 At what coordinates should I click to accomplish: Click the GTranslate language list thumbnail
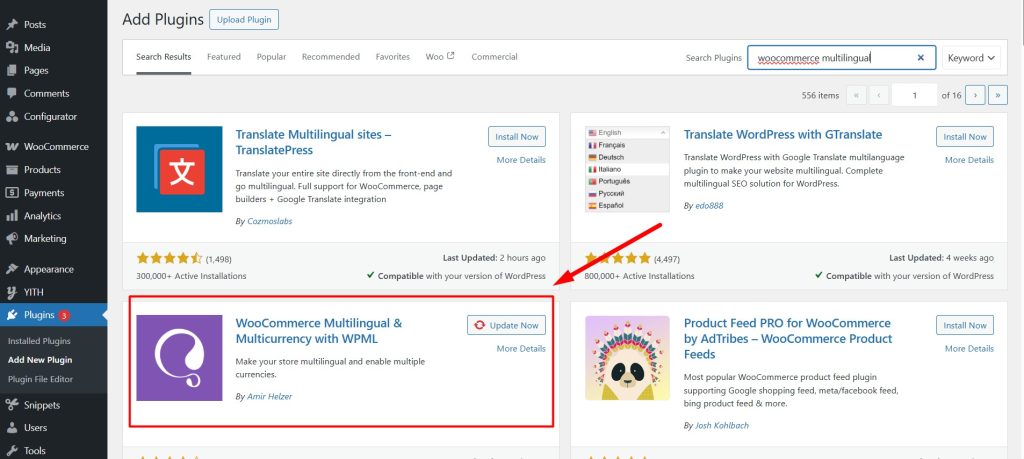pos(627,169)
